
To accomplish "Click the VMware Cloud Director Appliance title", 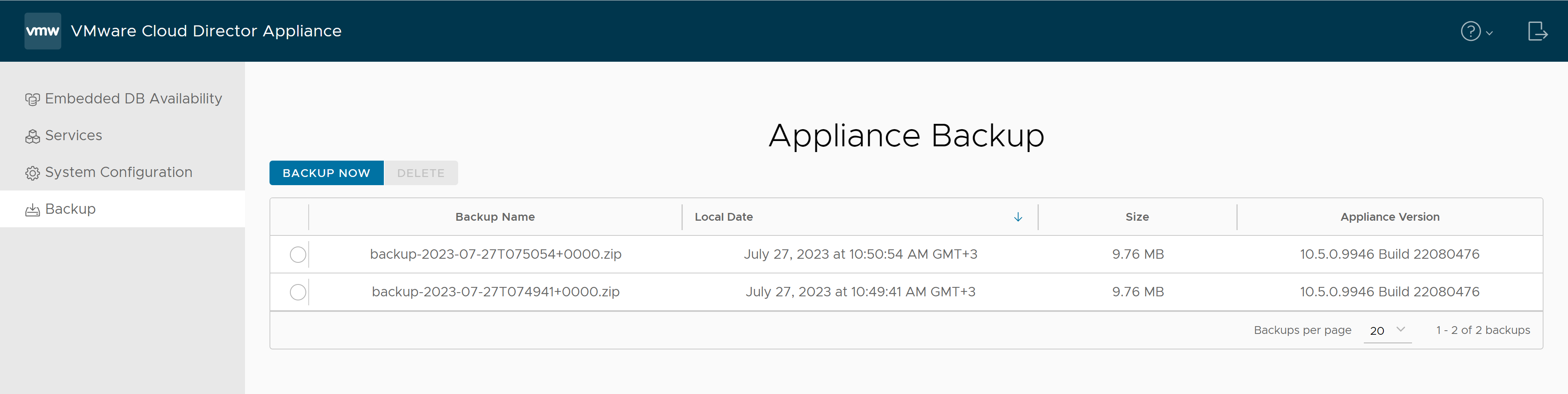I will click(x=206, y=31).
